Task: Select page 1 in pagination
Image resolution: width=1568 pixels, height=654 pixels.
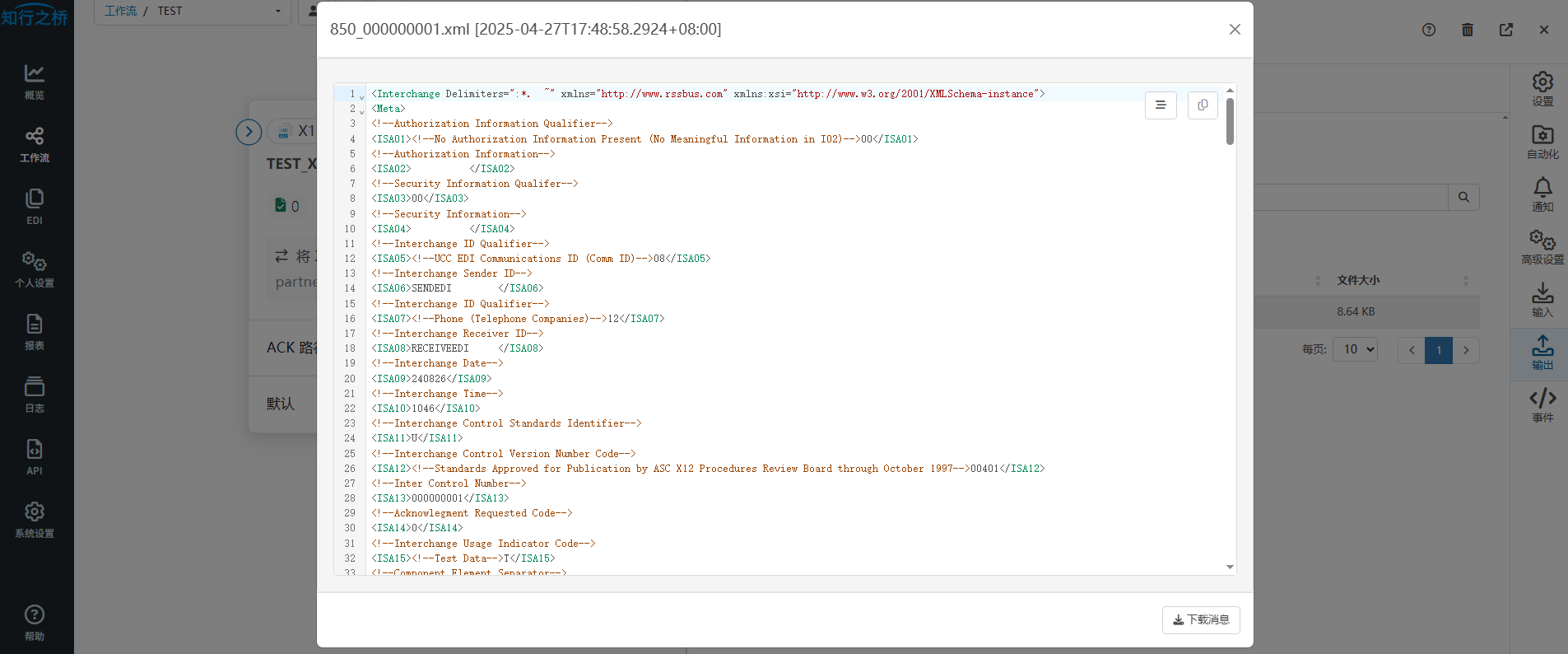Action: (1439, 350)
